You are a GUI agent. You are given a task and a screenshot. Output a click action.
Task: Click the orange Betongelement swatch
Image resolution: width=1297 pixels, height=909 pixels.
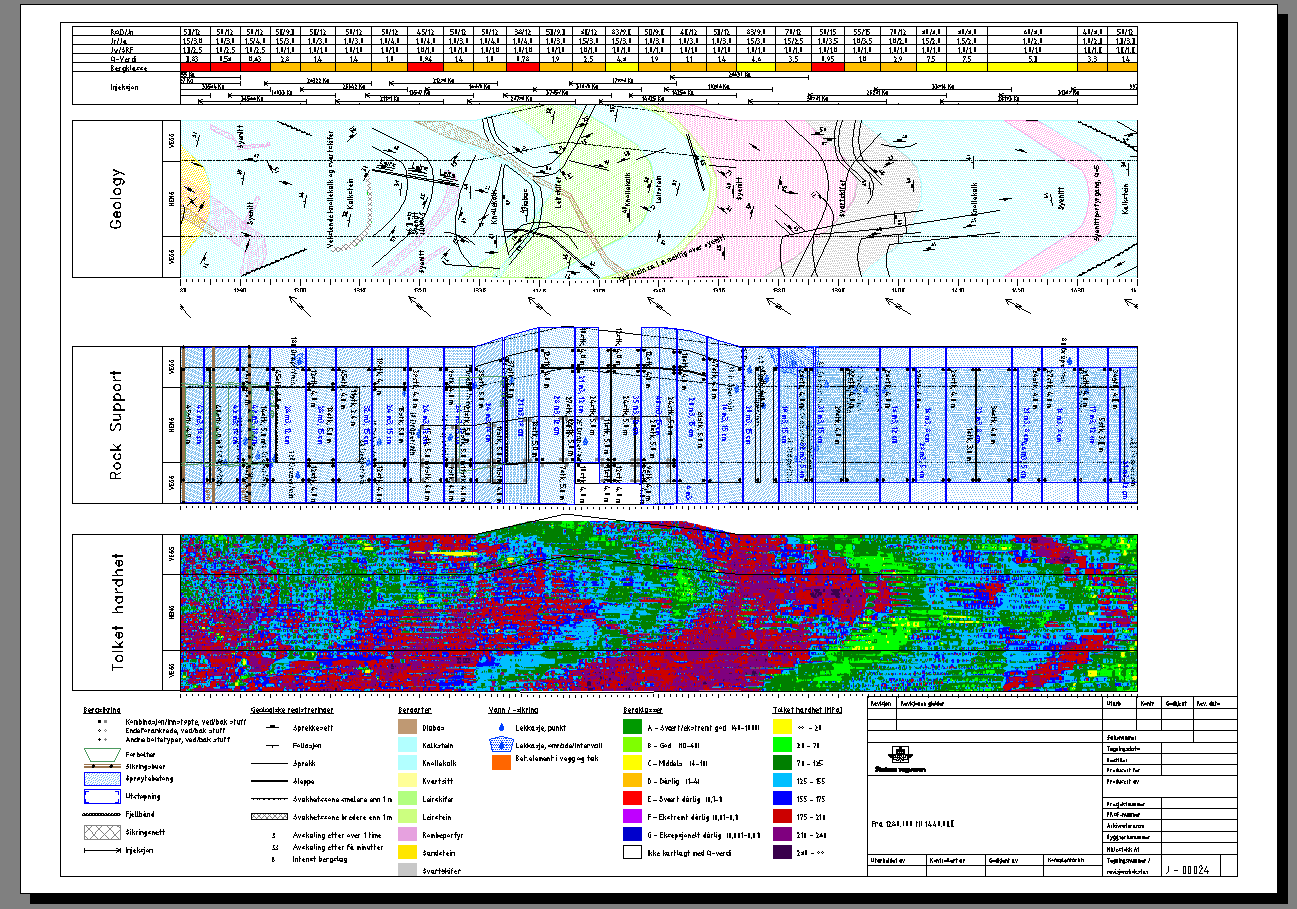[501, 763]
